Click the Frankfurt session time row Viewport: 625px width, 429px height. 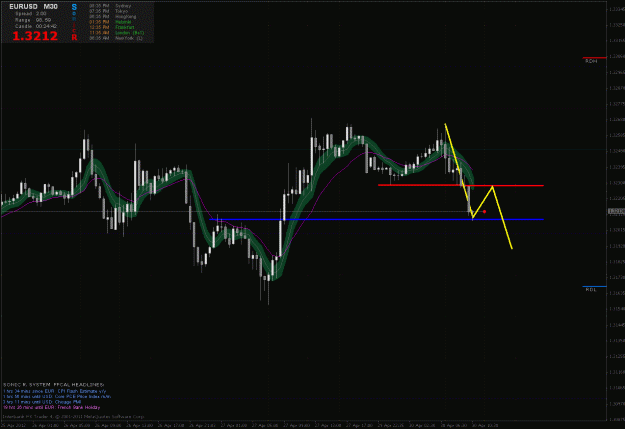click(x=112, y=27)
